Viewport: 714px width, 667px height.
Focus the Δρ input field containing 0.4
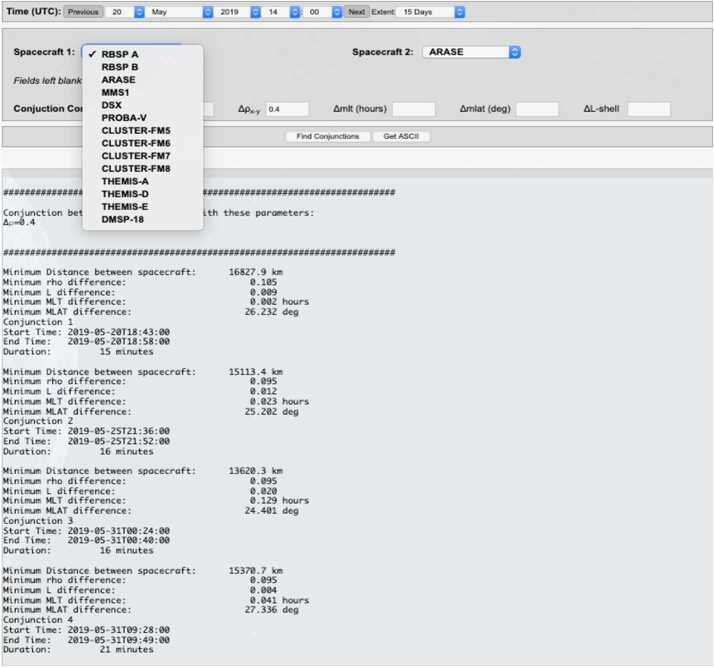point(287,109)
